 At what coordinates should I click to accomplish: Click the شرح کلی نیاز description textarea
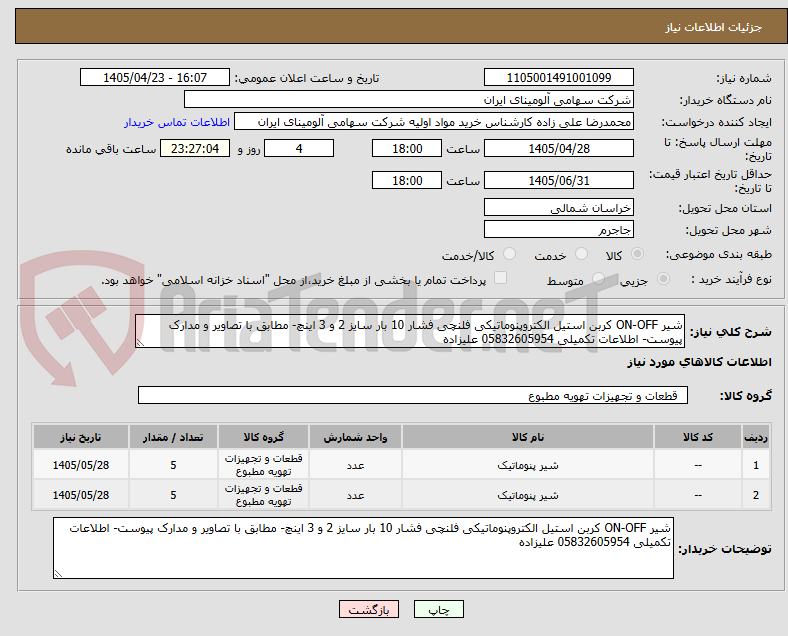[410, 332]
